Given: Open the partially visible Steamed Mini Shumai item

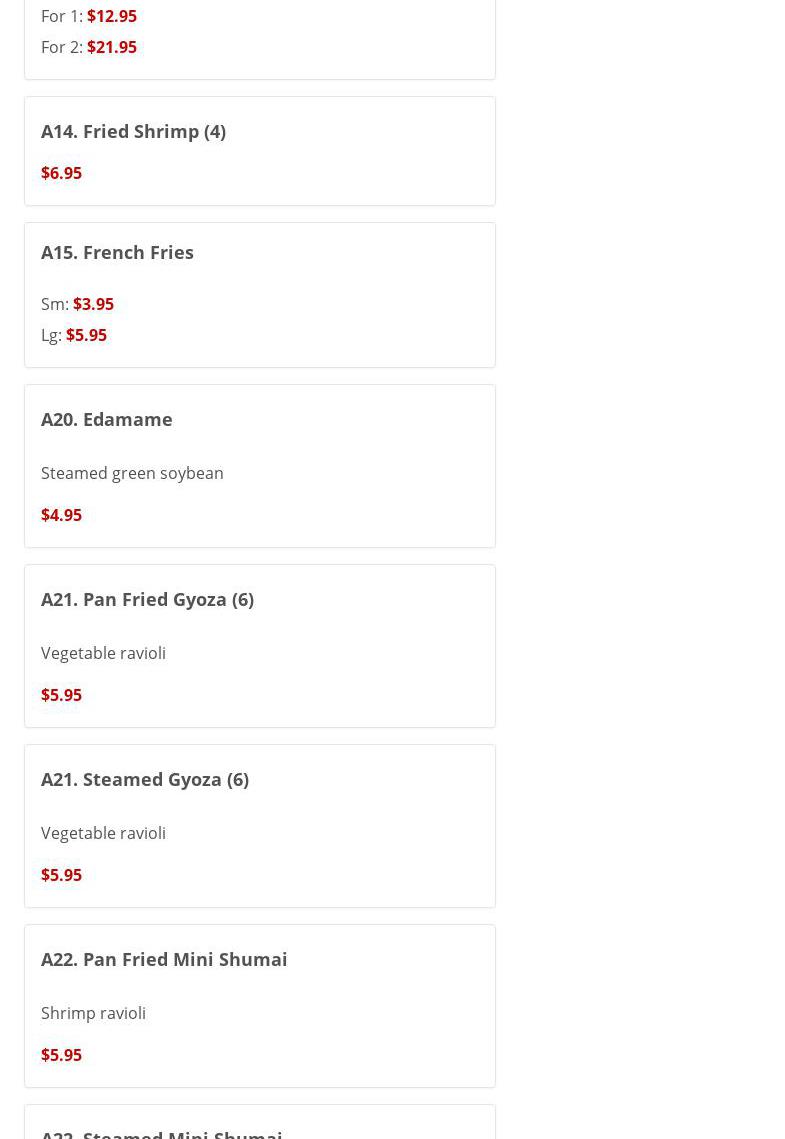Looking at the screenshot, I should (162, 1133).
